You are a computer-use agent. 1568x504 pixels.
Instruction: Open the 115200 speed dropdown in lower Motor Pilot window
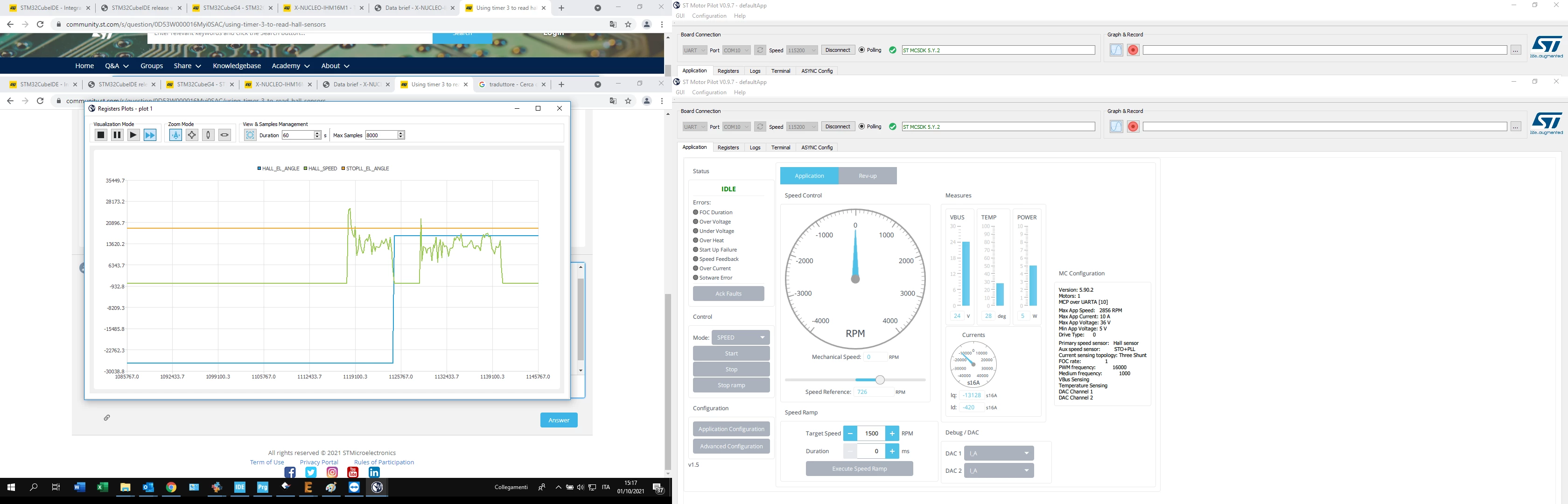(802, 126)
